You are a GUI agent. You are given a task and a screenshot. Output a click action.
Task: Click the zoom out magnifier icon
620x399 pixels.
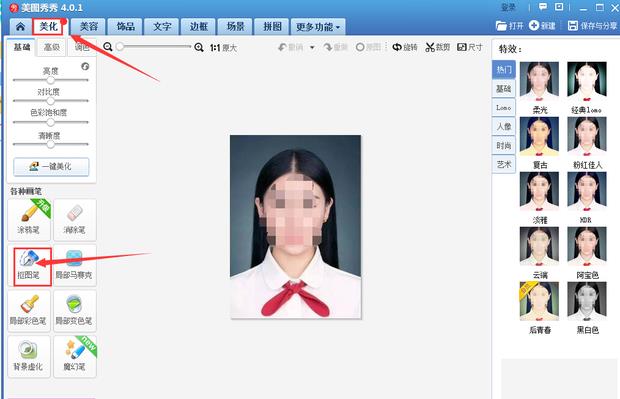pyautogui.click(x=108, y=47)
